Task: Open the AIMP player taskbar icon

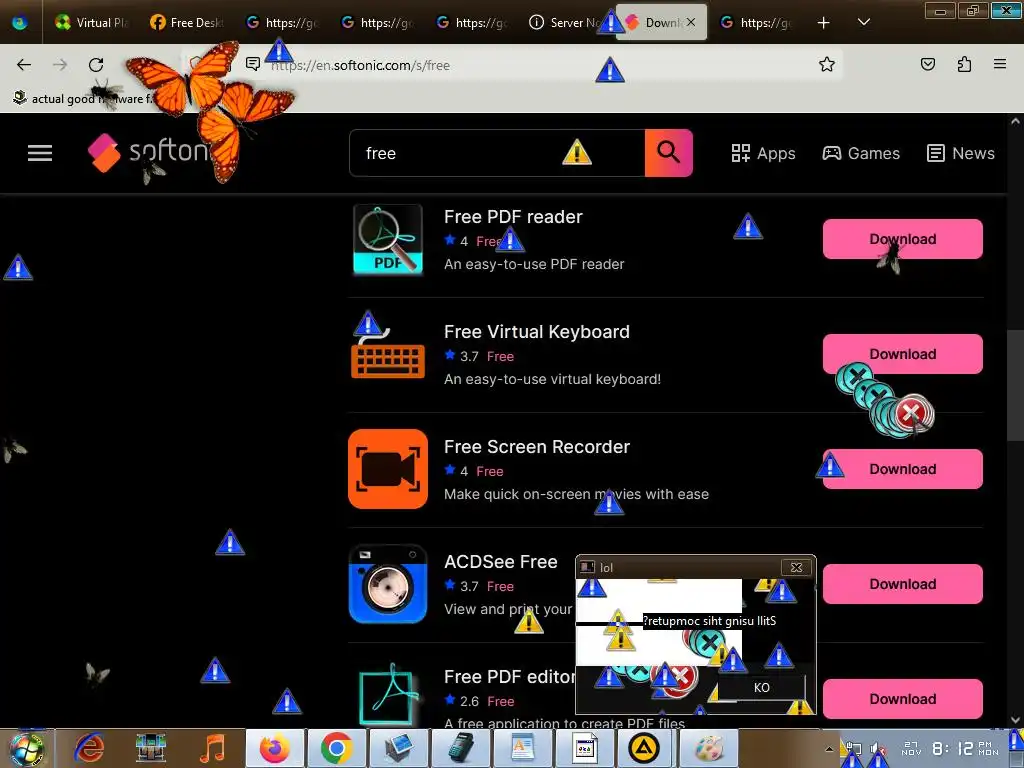Action: tap(643, 748)
